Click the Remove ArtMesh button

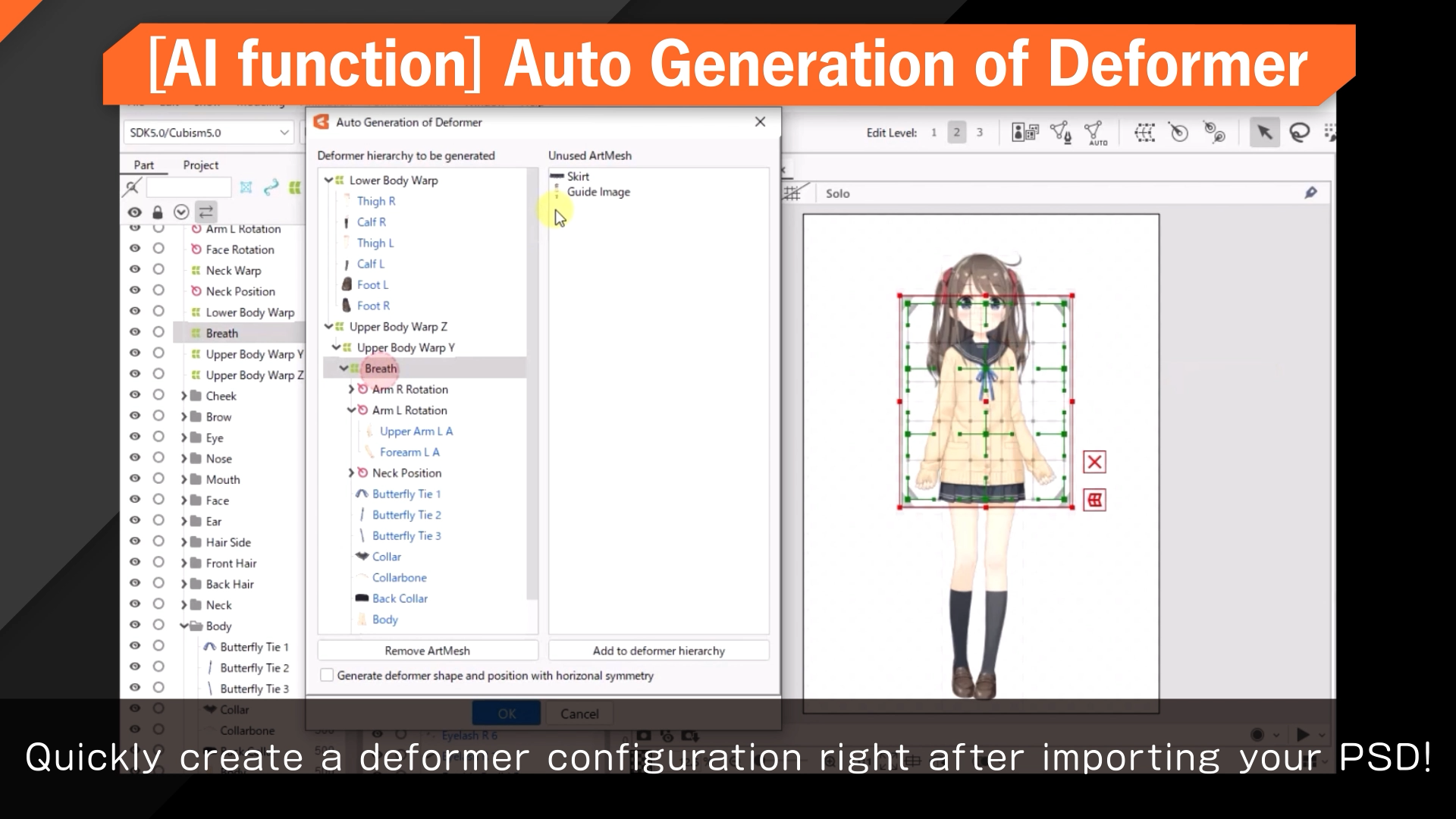(427, 650)
